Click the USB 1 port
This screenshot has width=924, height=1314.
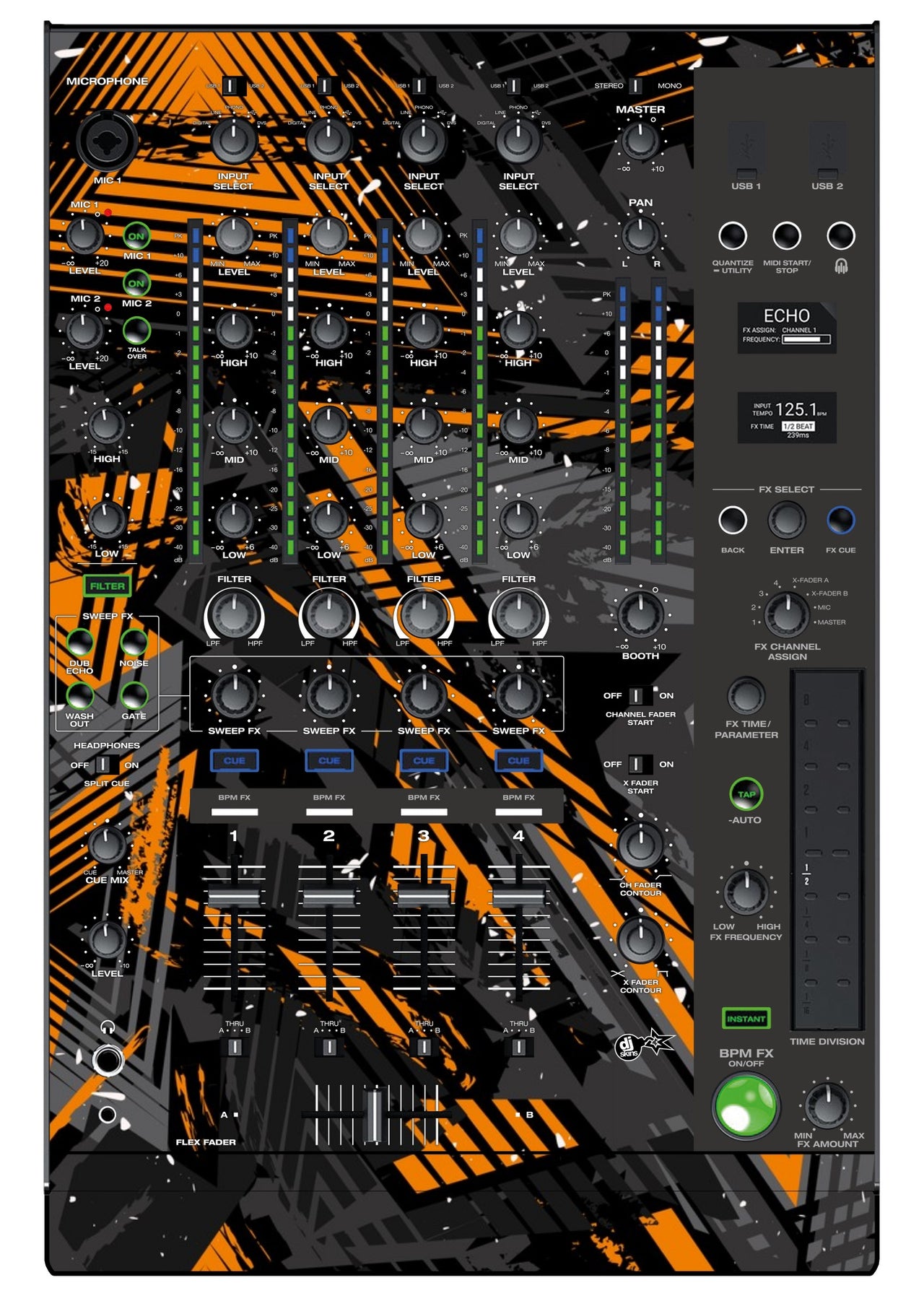pyautogui.click(x=746, y=150)
